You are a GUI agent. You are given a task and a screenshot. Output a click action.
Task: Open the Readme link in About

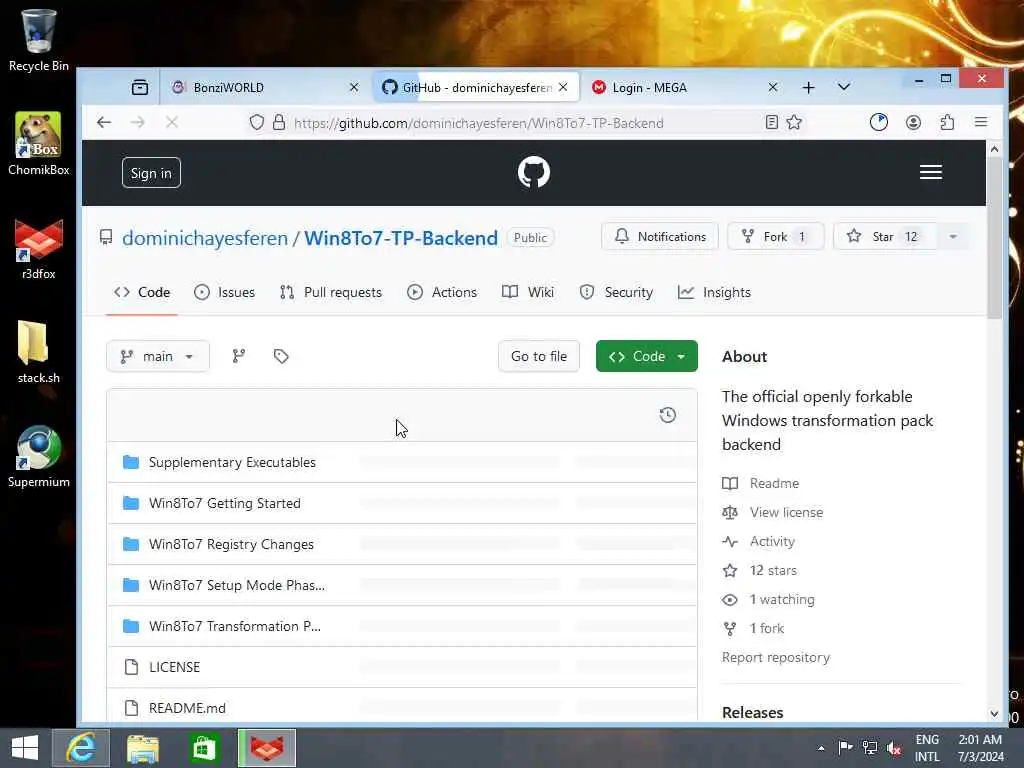coord(774,483)
